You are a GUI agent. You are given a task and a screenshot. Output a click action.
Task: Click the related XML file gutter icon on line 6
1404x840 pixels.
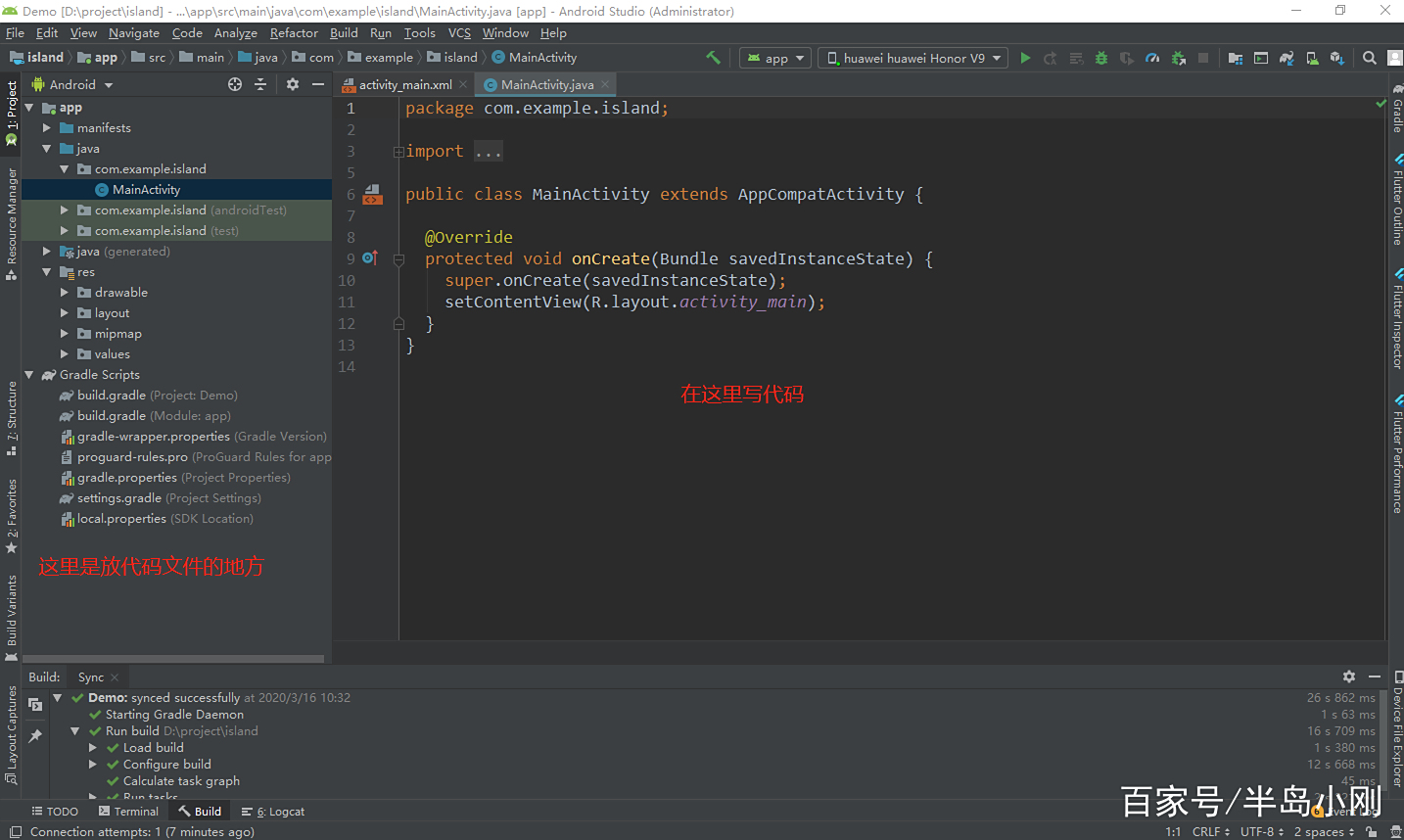[x=372, y=194]
